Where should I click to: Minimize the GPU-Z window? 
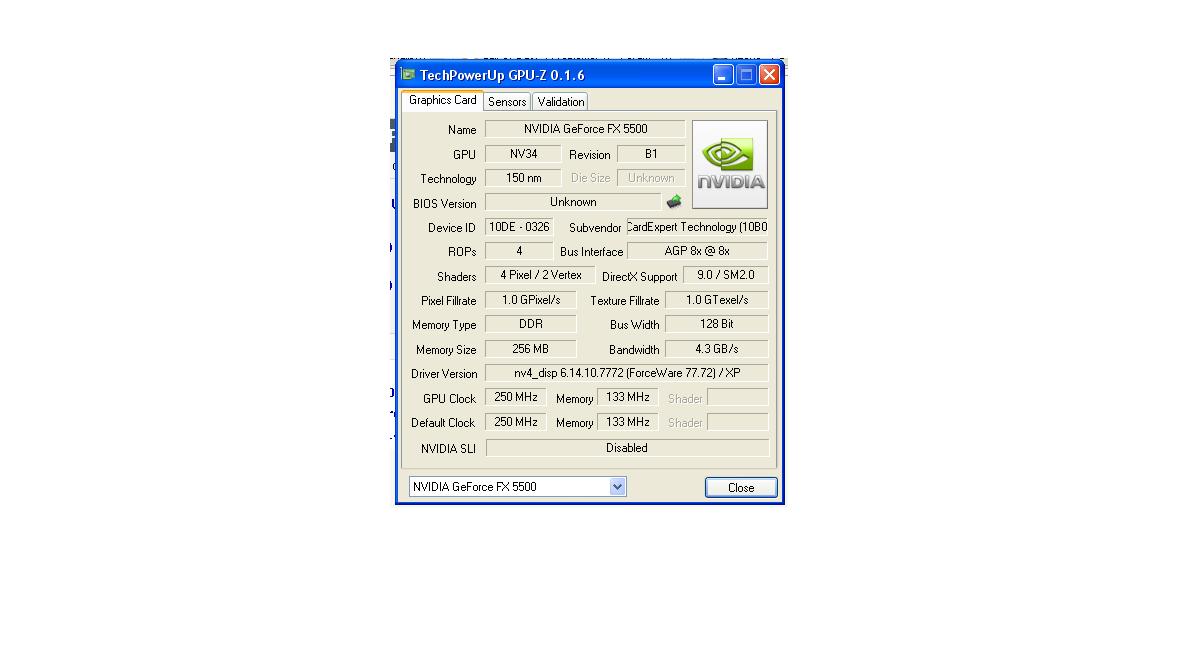[723, 75]
